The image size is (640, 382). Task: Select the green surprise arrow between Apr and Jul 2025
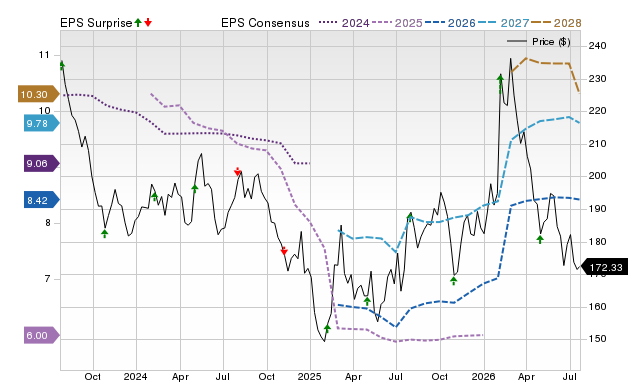pyautogui.click(x=367, y=301)
